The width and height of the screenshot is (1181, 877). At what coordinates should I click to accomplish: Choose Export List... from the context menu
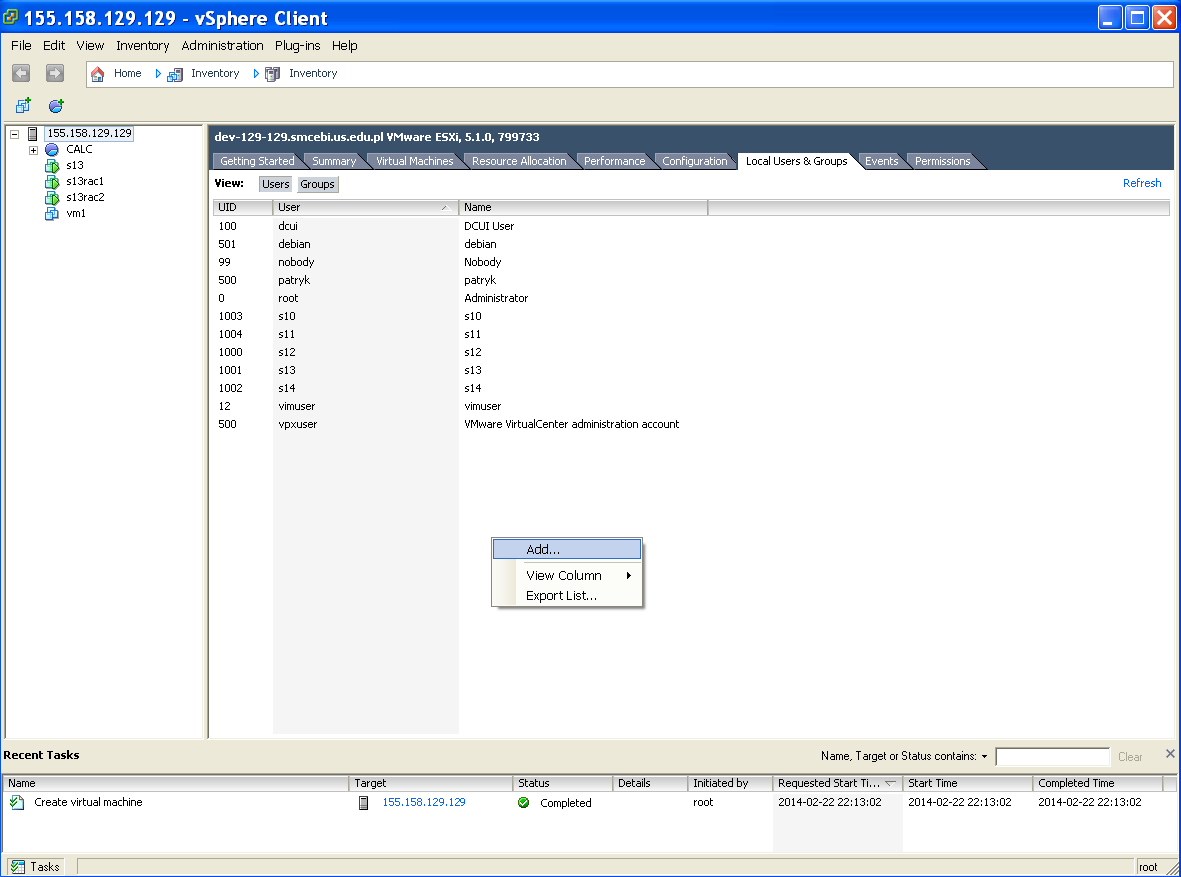coord(566,596)
